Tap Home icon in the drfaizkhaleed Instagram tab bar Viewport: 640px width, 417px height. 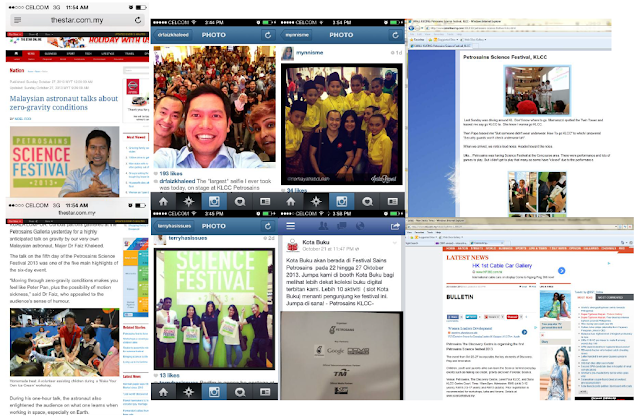pos(163,201)
